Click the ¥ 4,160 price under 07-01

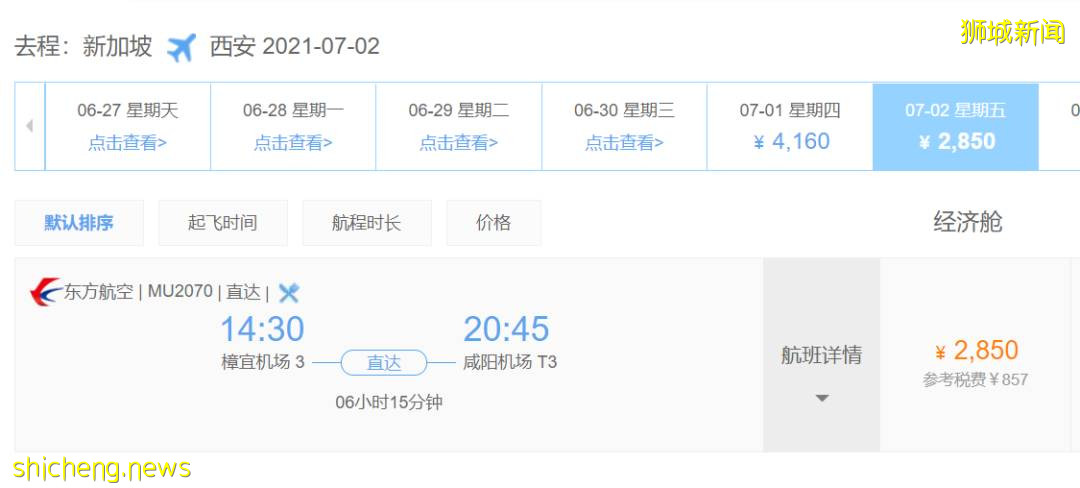click(x=791, y=142)
